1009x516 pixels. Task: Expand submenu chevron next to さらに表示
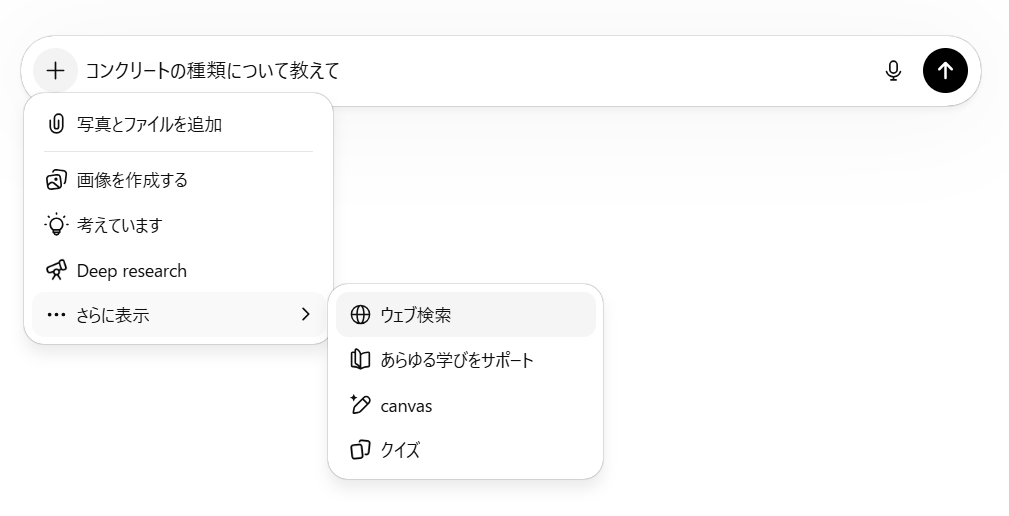point(305,315)
